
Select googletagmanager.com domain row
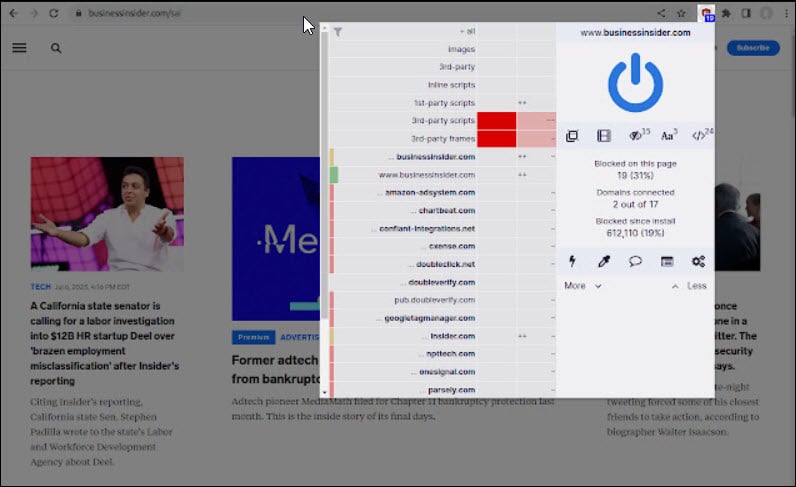[442, 318]
